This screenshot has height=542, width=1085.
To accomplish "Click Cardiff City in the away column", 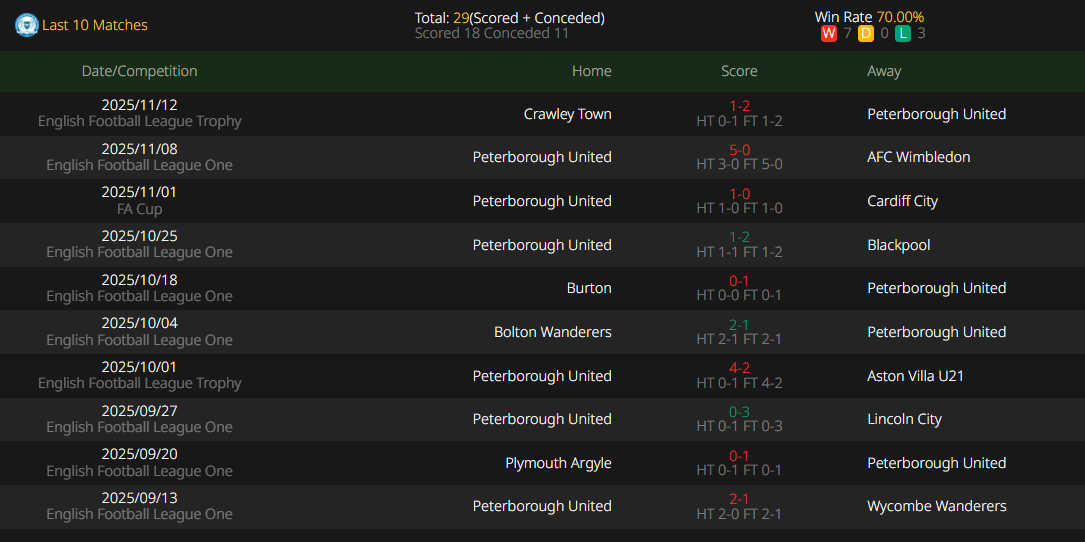I will click(902, 201).
